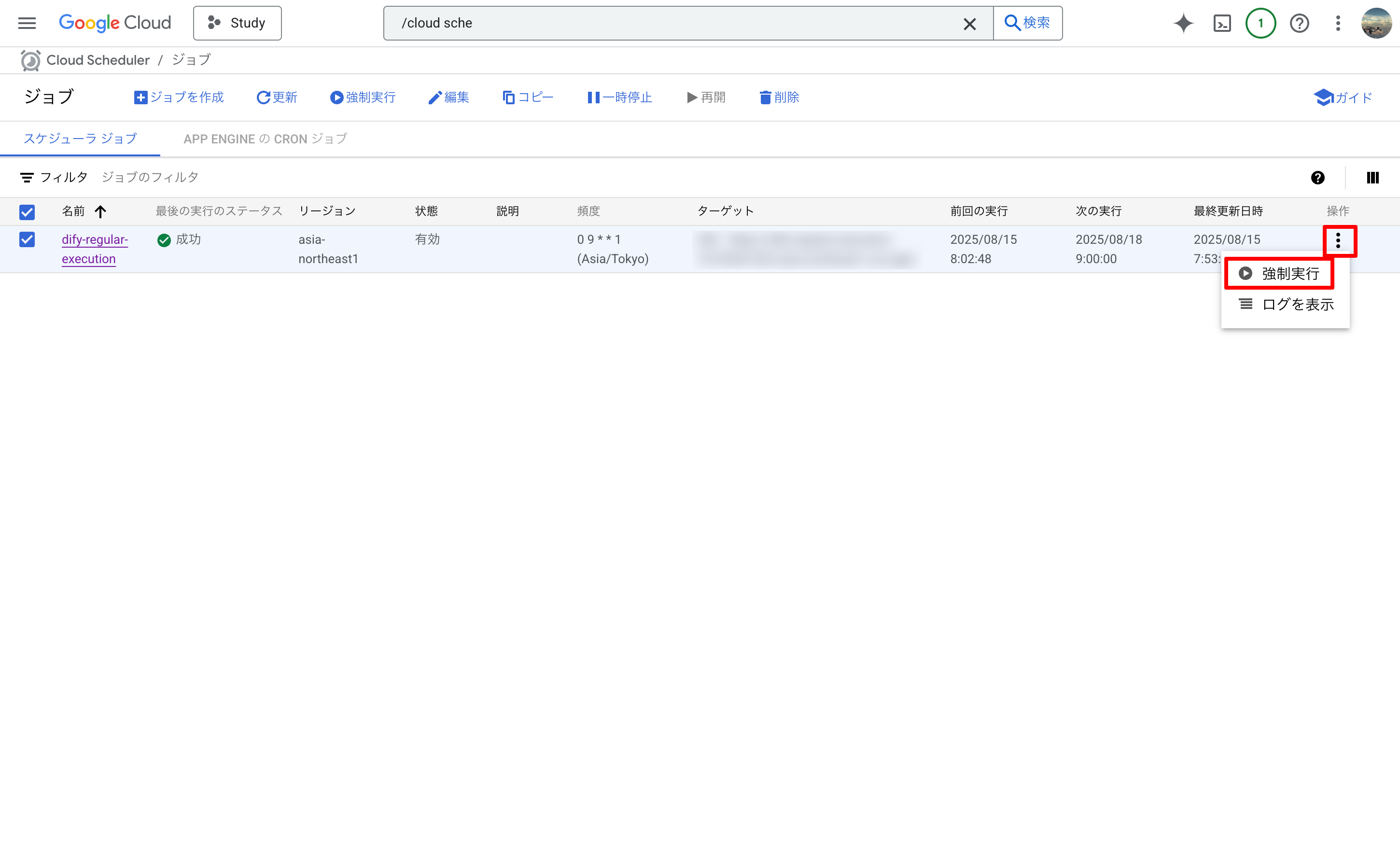The height and width of the screenshot is (867, 1400).
Task: Switch to APP ENGINE の CRON ジョブ tab
Action: pos(265,139)
